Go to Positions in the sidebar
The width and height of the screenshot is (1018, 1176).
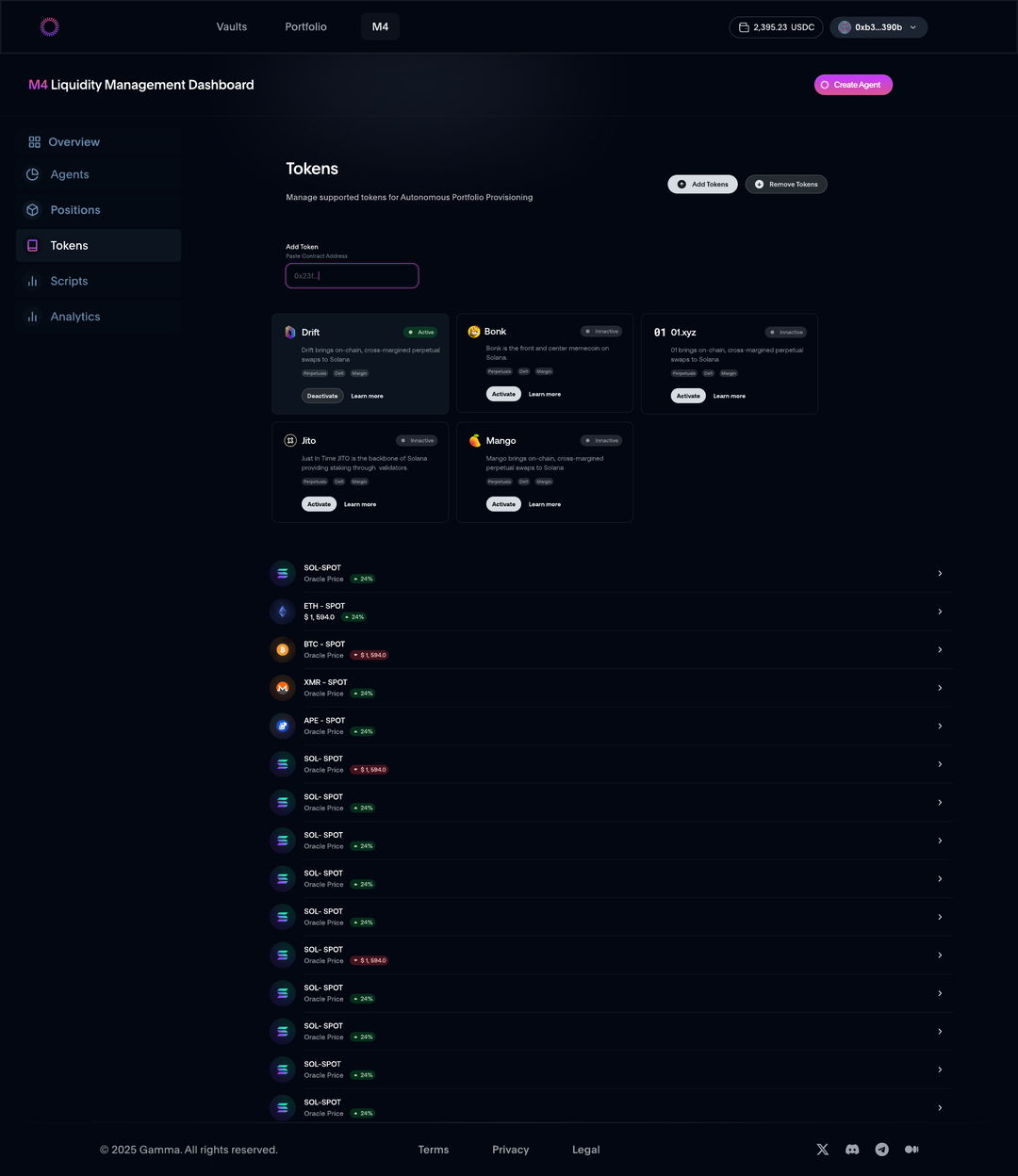coord(98,210)
